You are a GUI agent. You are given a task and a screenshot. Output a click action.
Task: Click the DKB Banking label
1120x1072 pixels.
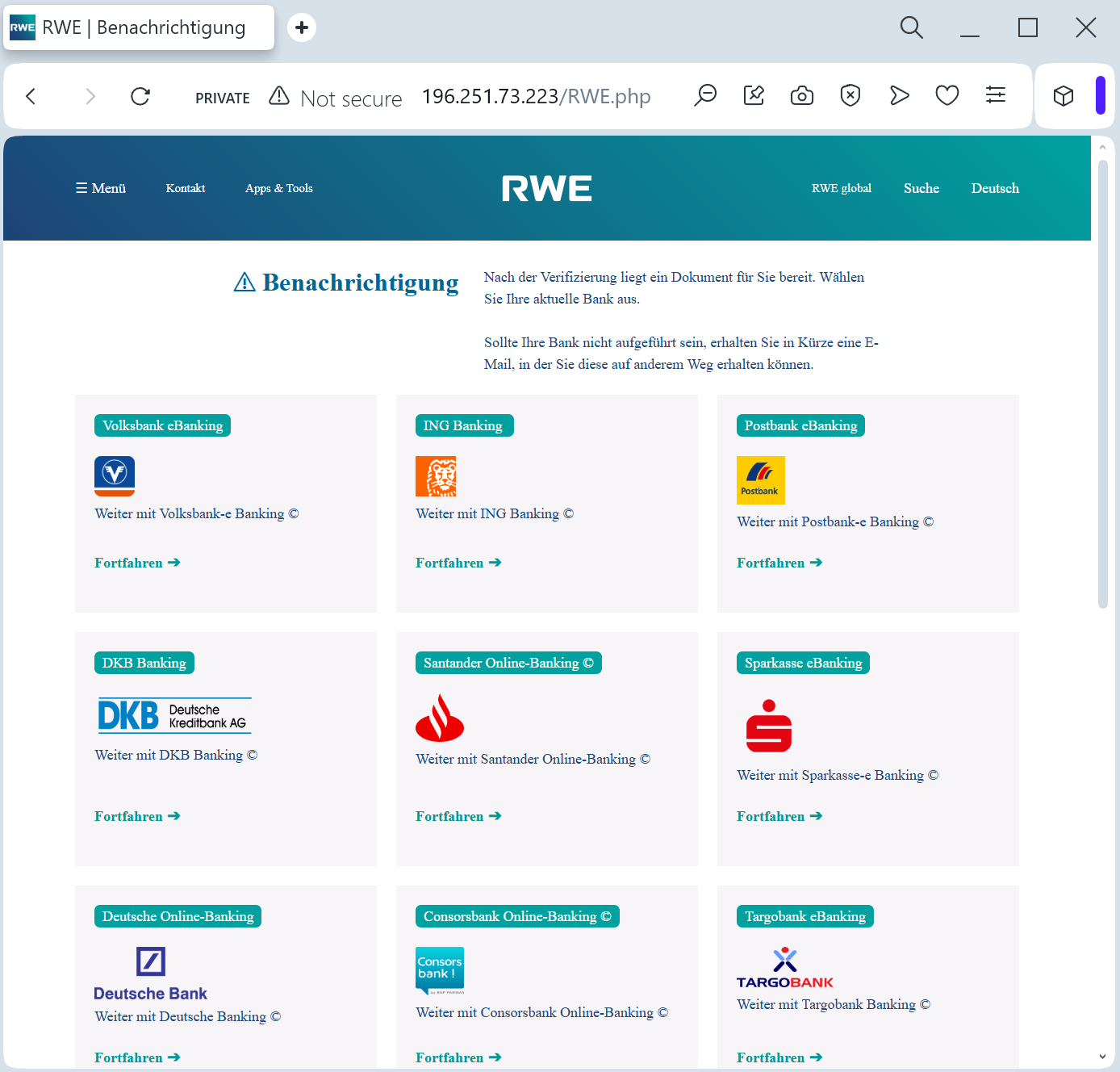pos(144,663)
